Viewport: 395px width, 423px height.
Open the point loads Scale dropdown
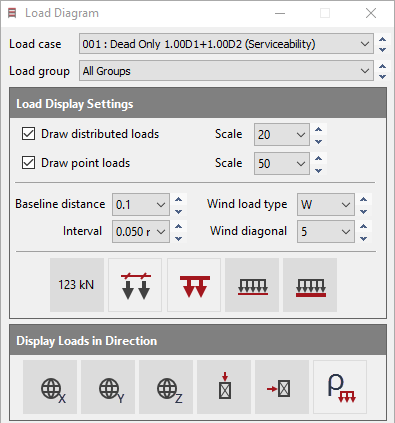(282, 163)
